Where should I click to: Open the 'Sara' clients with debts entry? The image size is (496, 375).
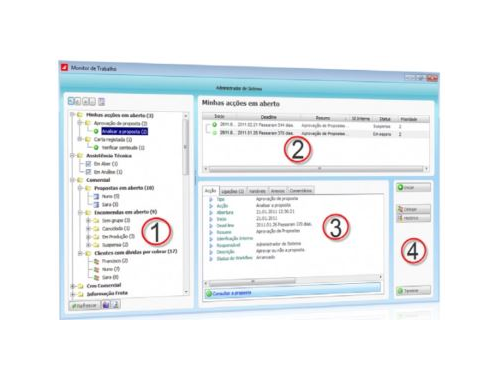coord(110,277)
